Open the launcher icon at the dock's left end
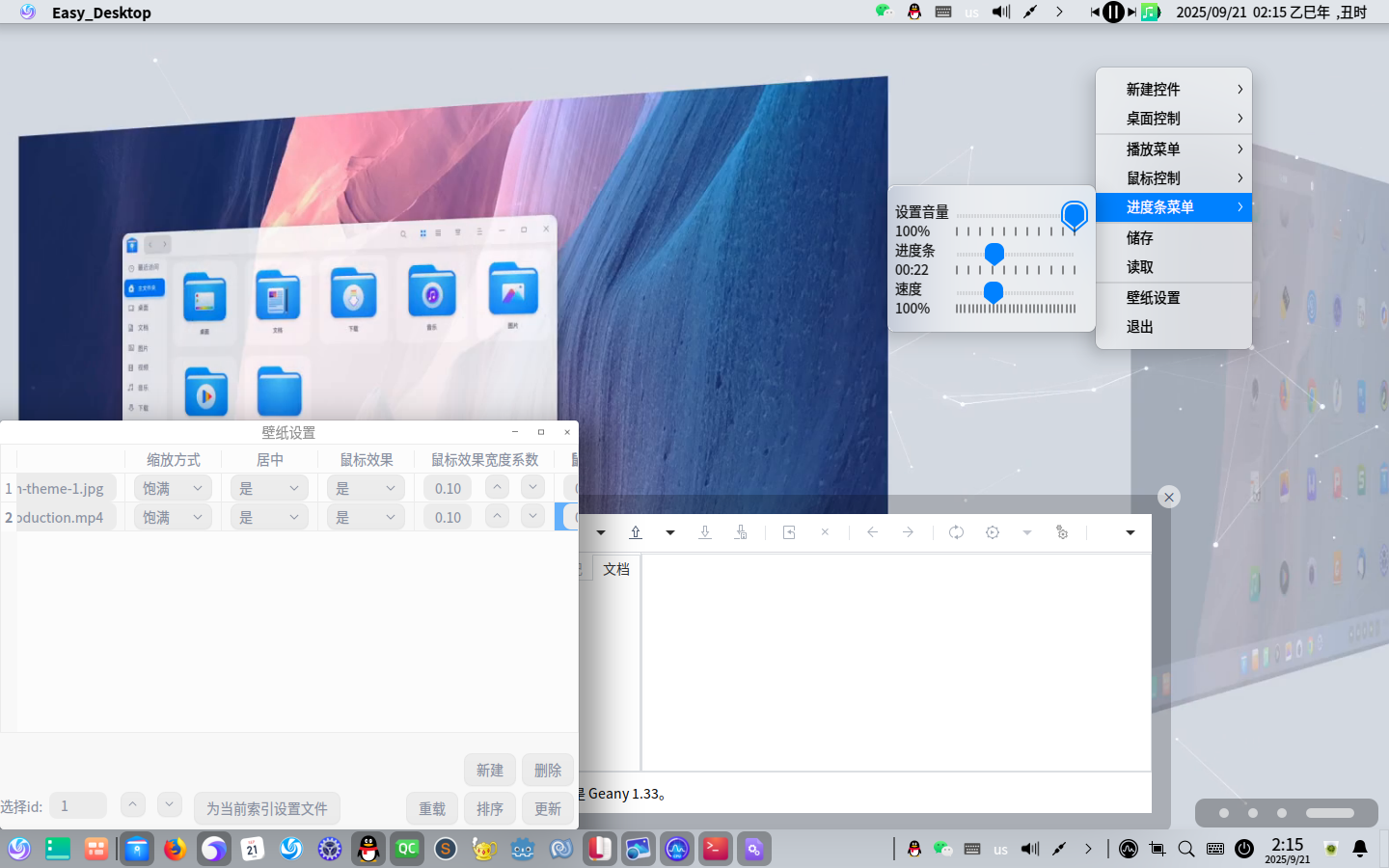Image resolution: width=1389 pixels, height=868 pixels. (x=19, y=849)
